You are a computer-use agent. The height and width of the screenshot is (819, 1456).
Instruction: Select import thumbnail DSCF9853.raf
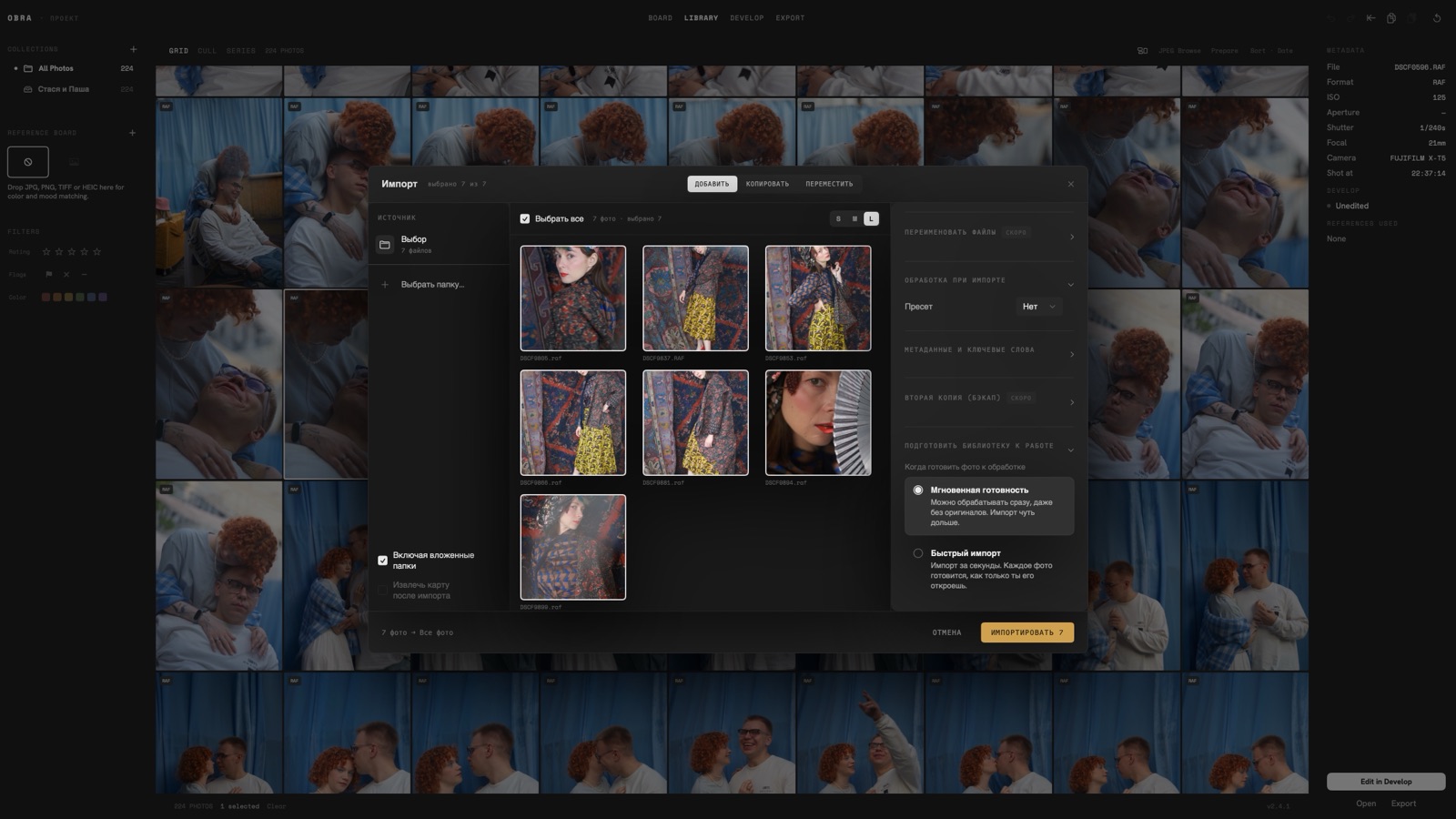pyautogui.click(x=818, y=298)
